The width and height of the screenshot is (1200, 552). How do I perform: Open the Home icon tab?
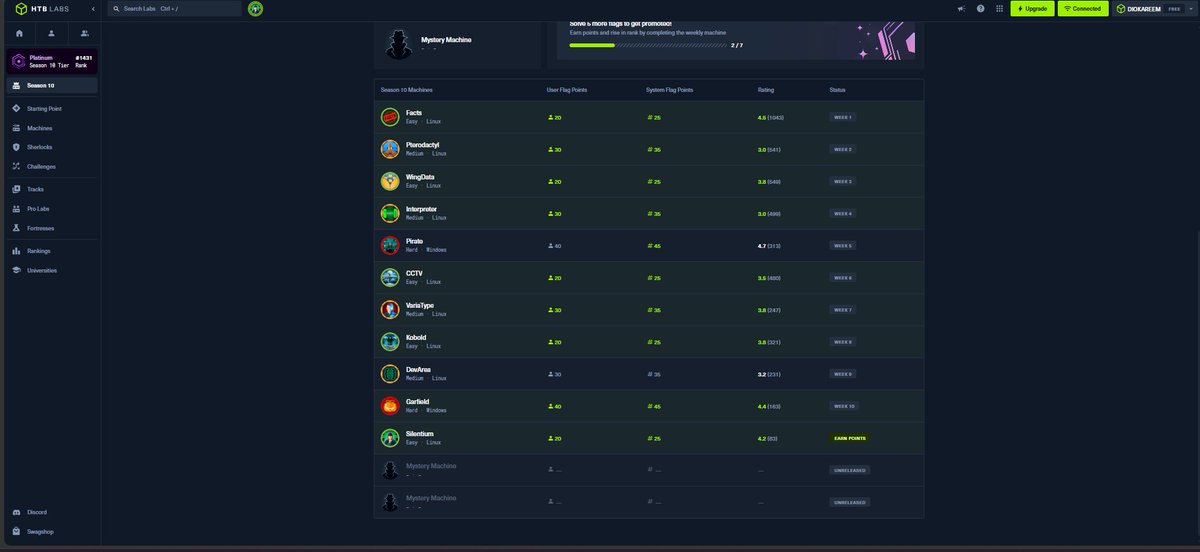19,33
